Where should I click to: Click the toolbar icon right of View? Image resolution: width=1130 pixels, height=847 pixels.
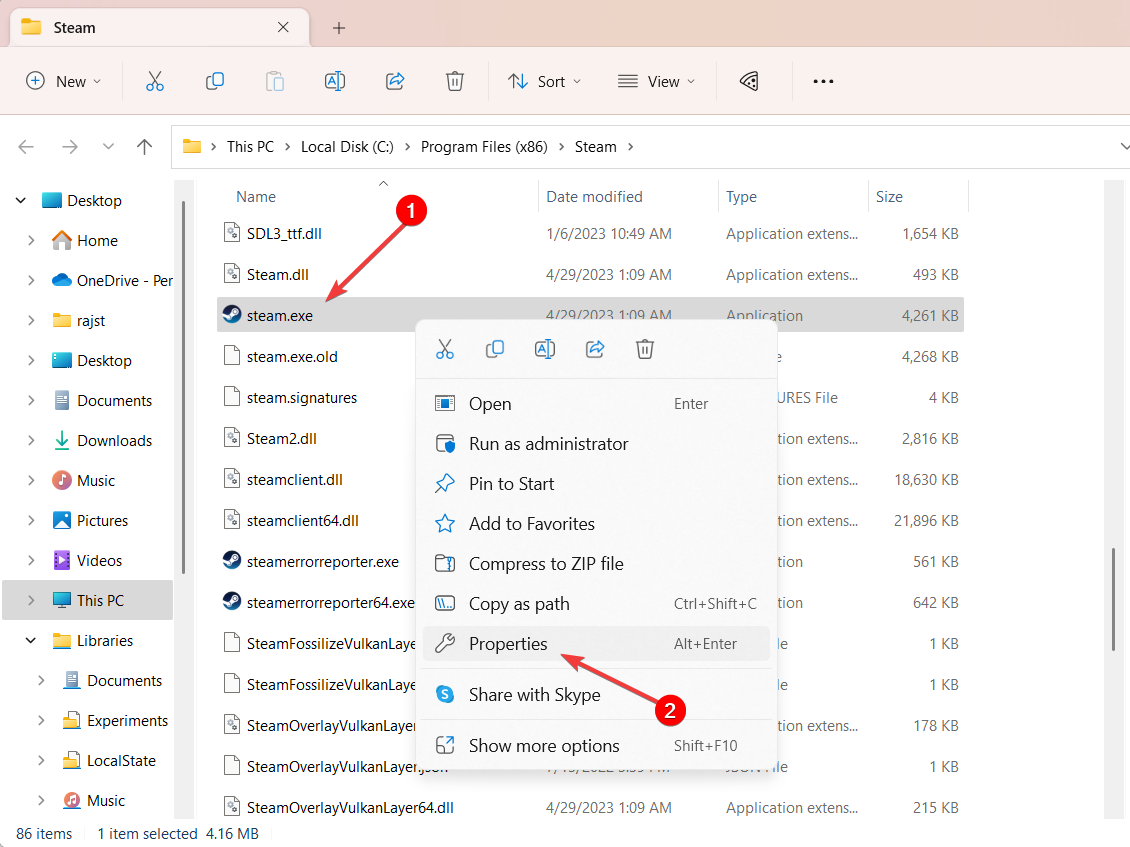(749, 81)
